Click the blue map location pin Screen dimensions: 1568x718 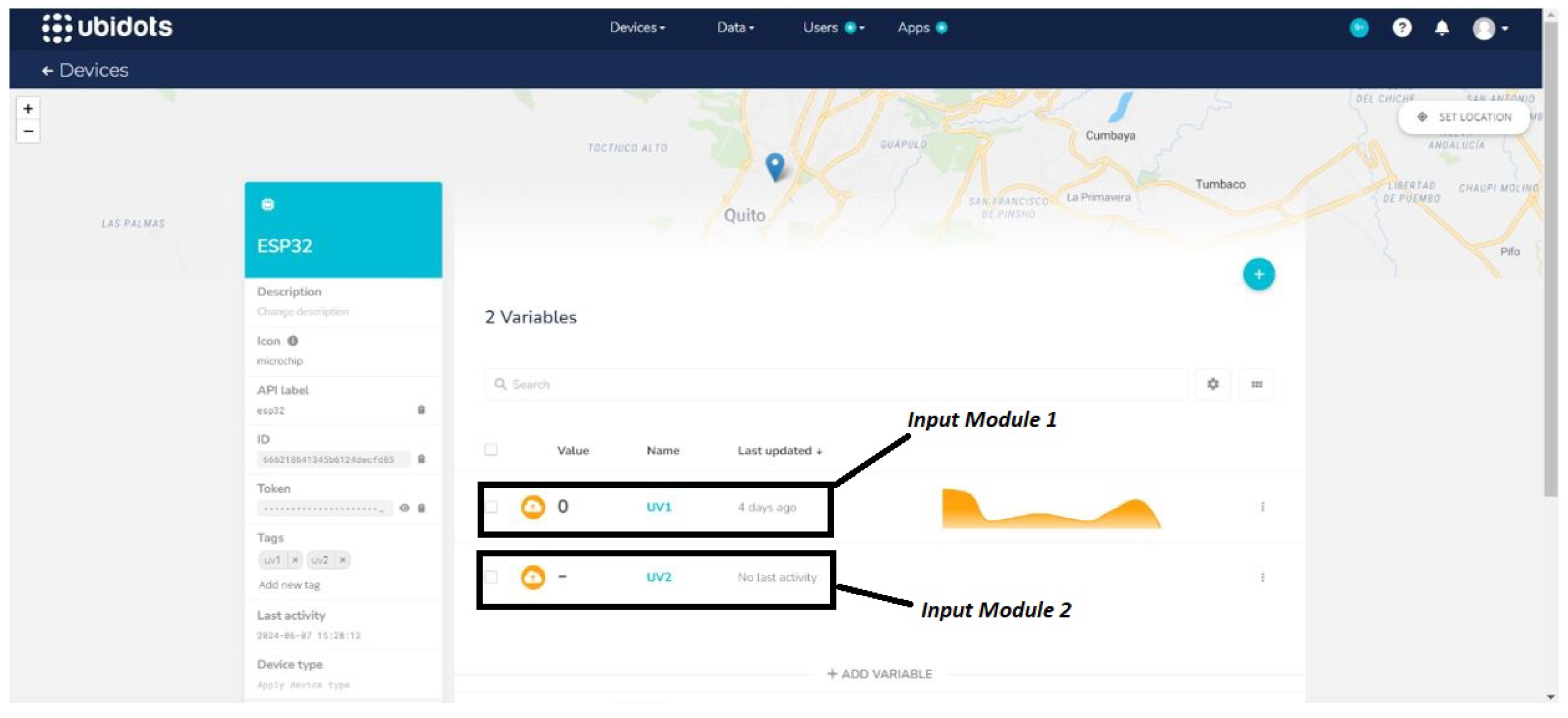tap(774, 165)
